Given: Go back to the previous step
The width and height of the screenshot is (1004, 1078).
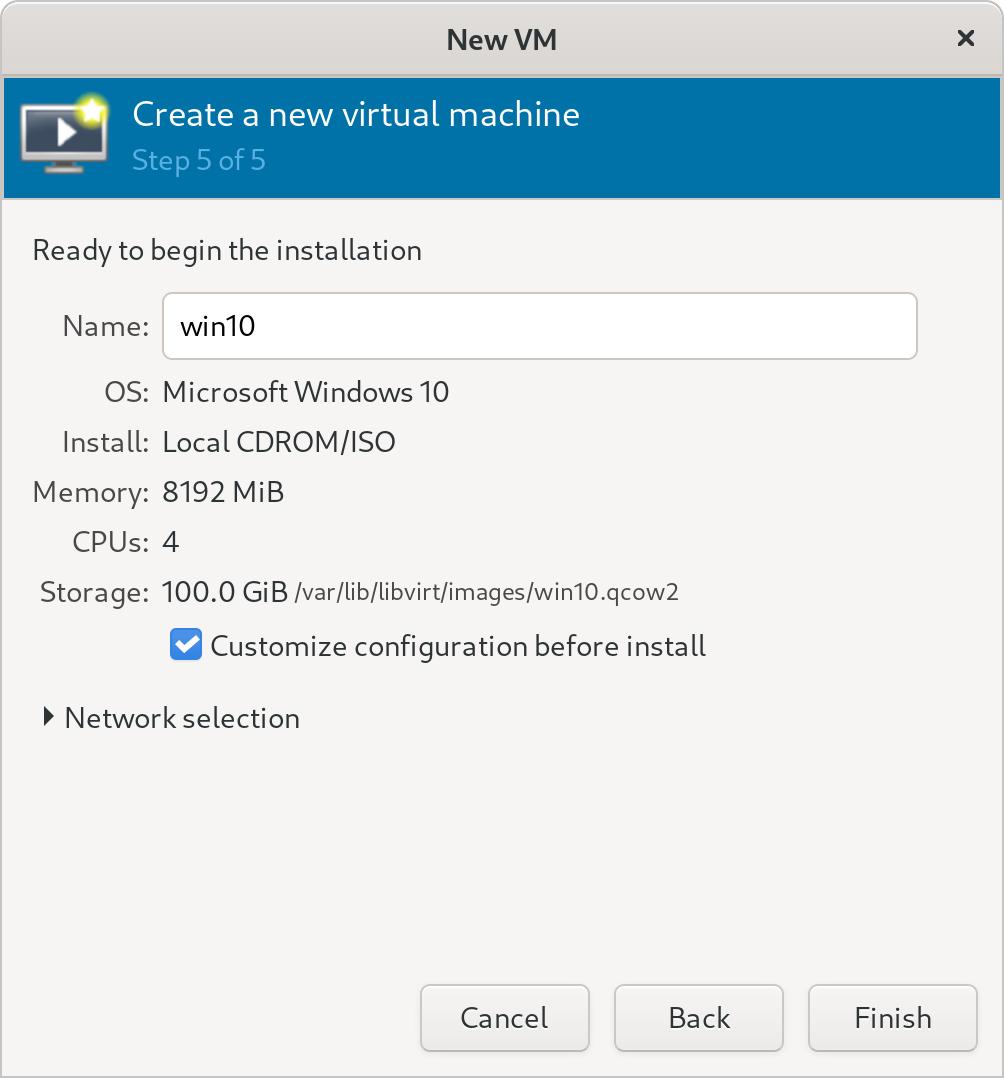Looking at the screenshot, I should [698, 1017].
